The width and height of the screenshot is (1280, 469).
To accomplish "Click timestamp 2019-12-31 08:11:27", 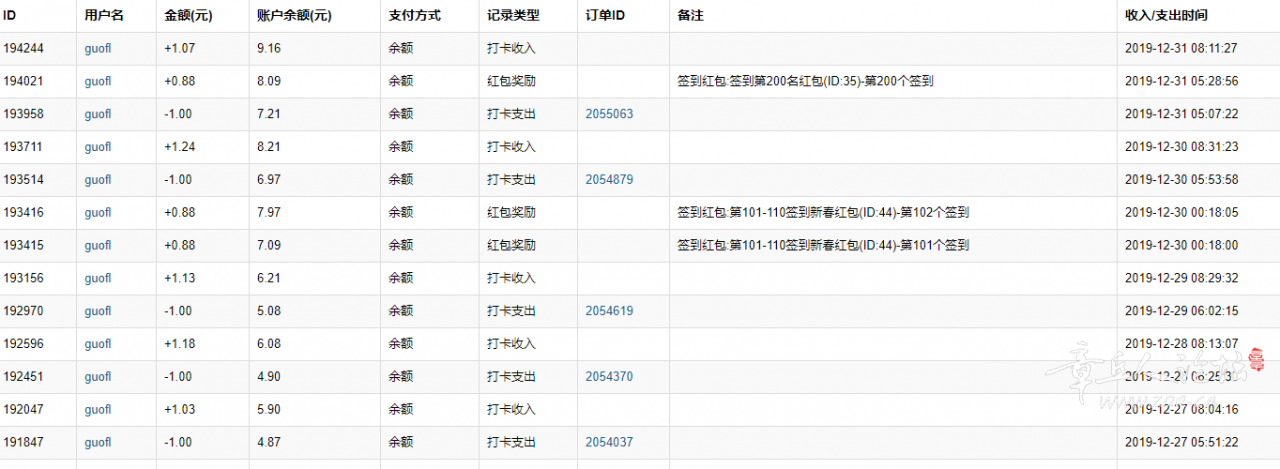I will click(x=1181, y=48).
